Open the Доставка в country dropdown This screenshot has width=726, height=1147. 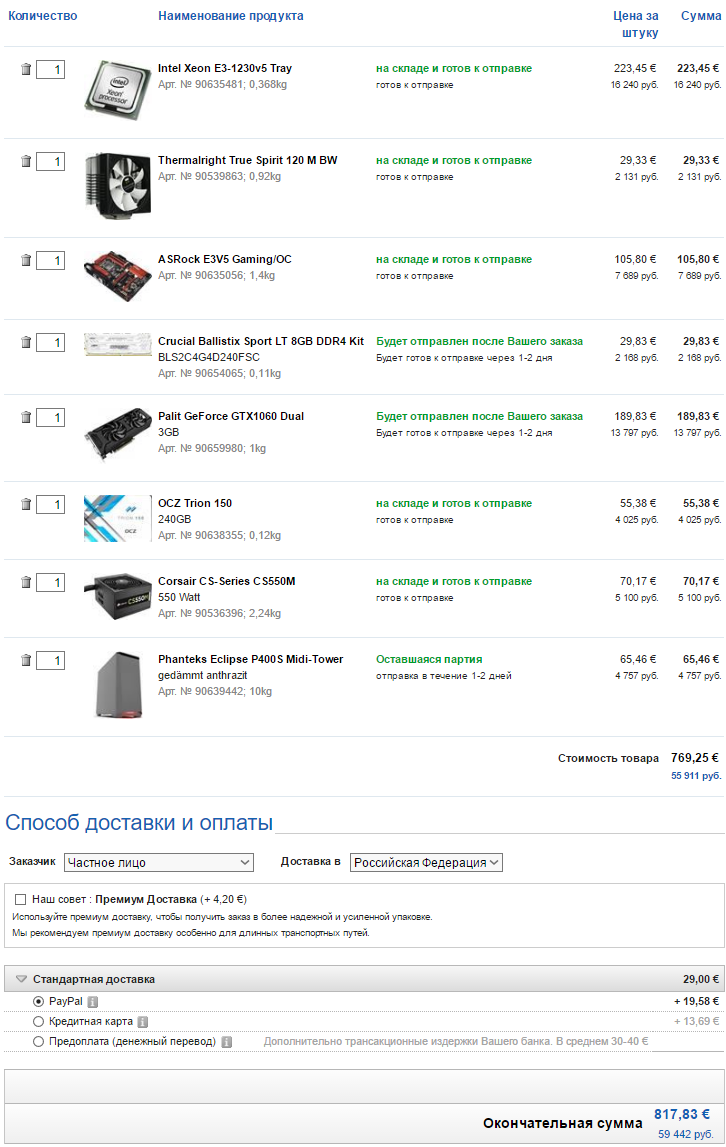click(x=426, y=862)
